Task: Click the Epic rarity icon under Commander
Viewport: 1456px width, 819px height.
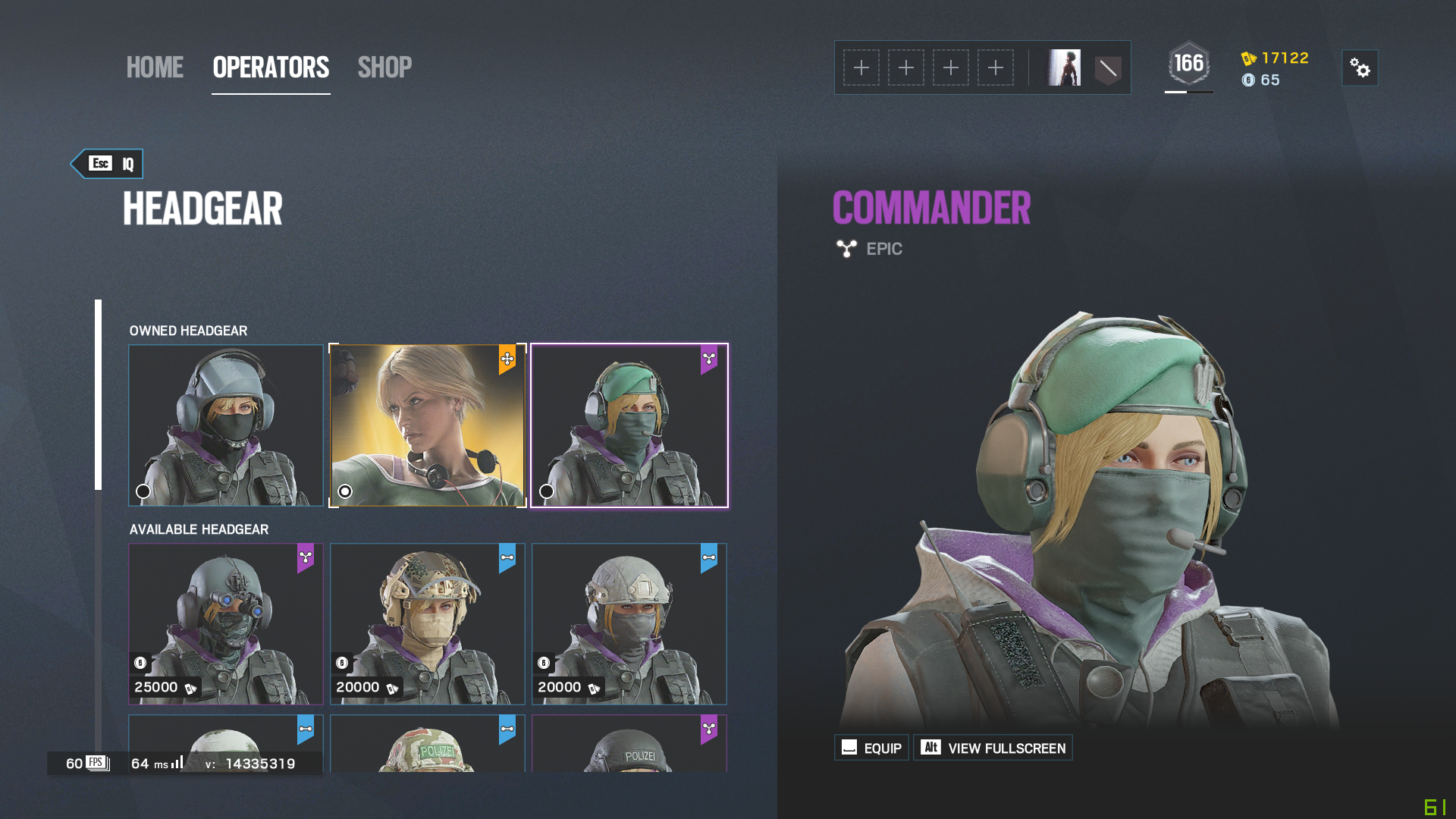Action: point(846,249)
